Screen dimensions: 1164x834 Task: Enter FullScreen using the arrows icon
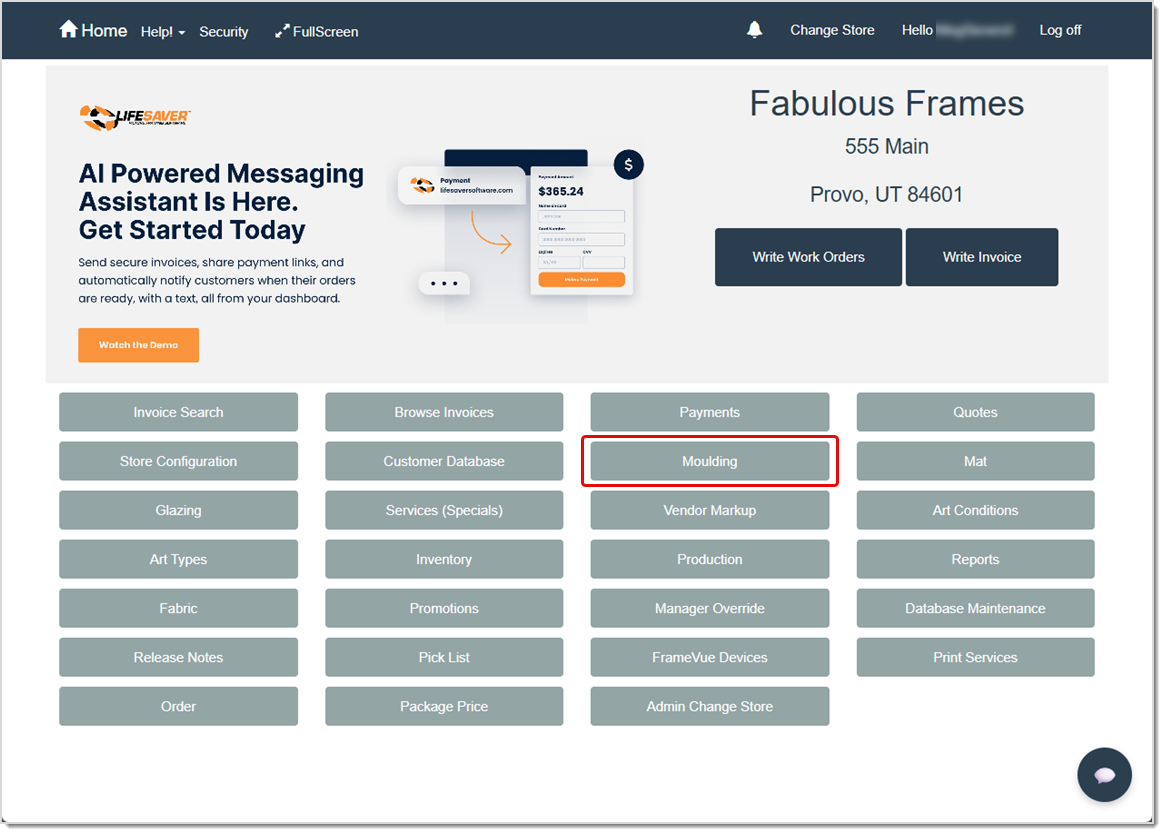coord(283,31)
